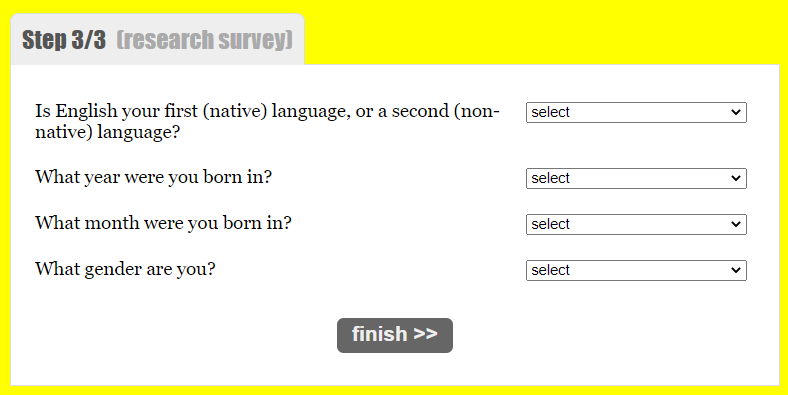Open the English native language dropdown

coord(636,112)
